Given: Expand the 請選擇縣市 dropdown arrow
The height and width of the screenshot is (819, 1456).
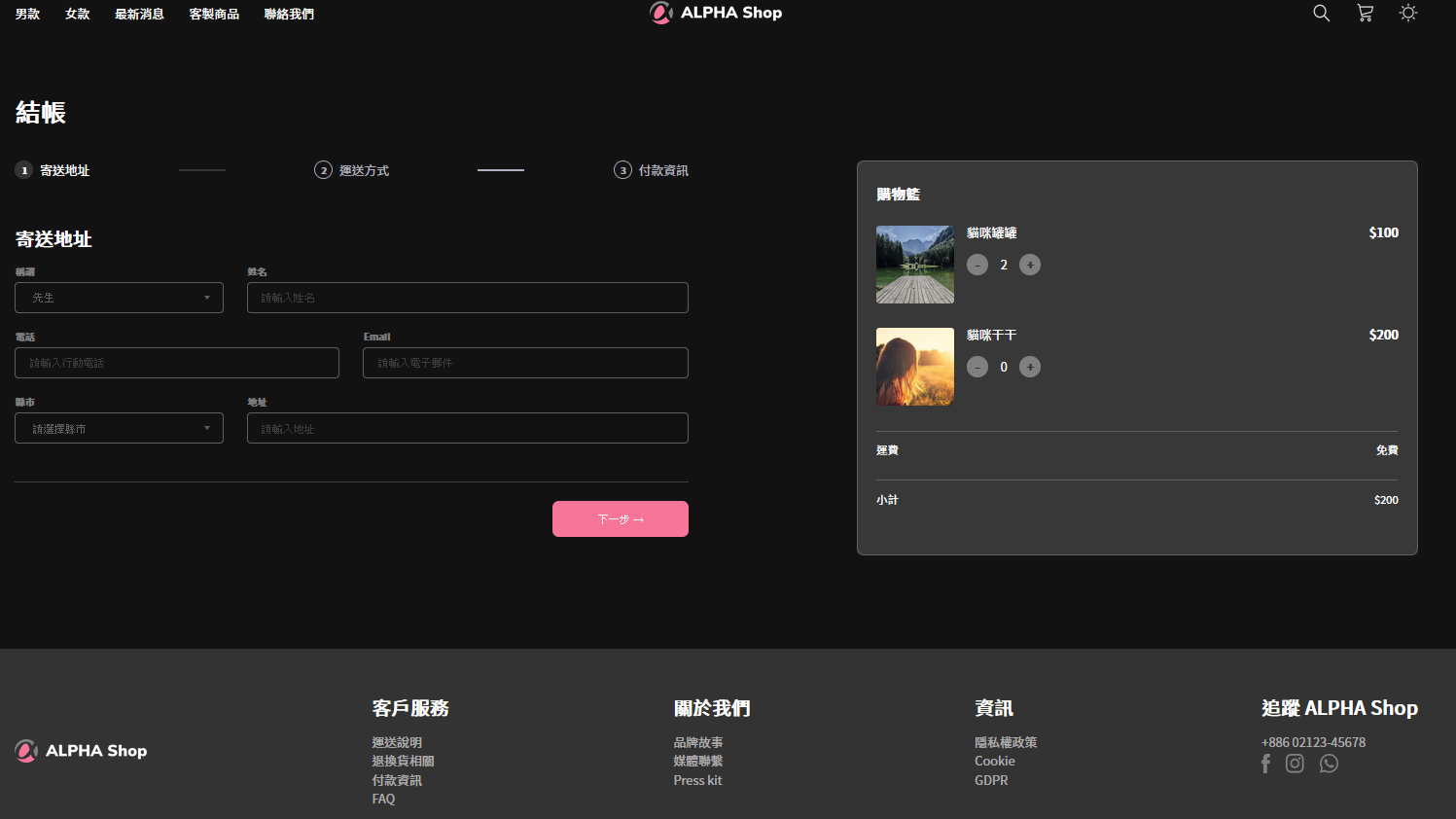Looking at the screenshot, I should 206,428.
